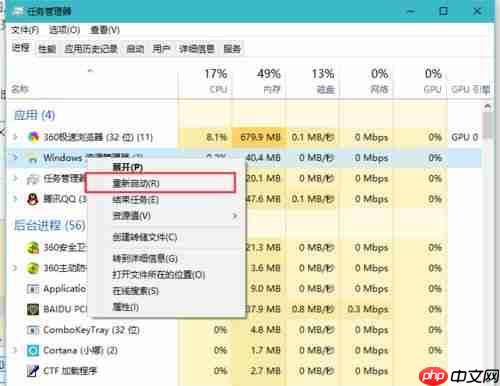The width and height of the screenshot is (500, 386).
Task: Click the process list vertical scrollbar thumb
Action: coord(487,125)
